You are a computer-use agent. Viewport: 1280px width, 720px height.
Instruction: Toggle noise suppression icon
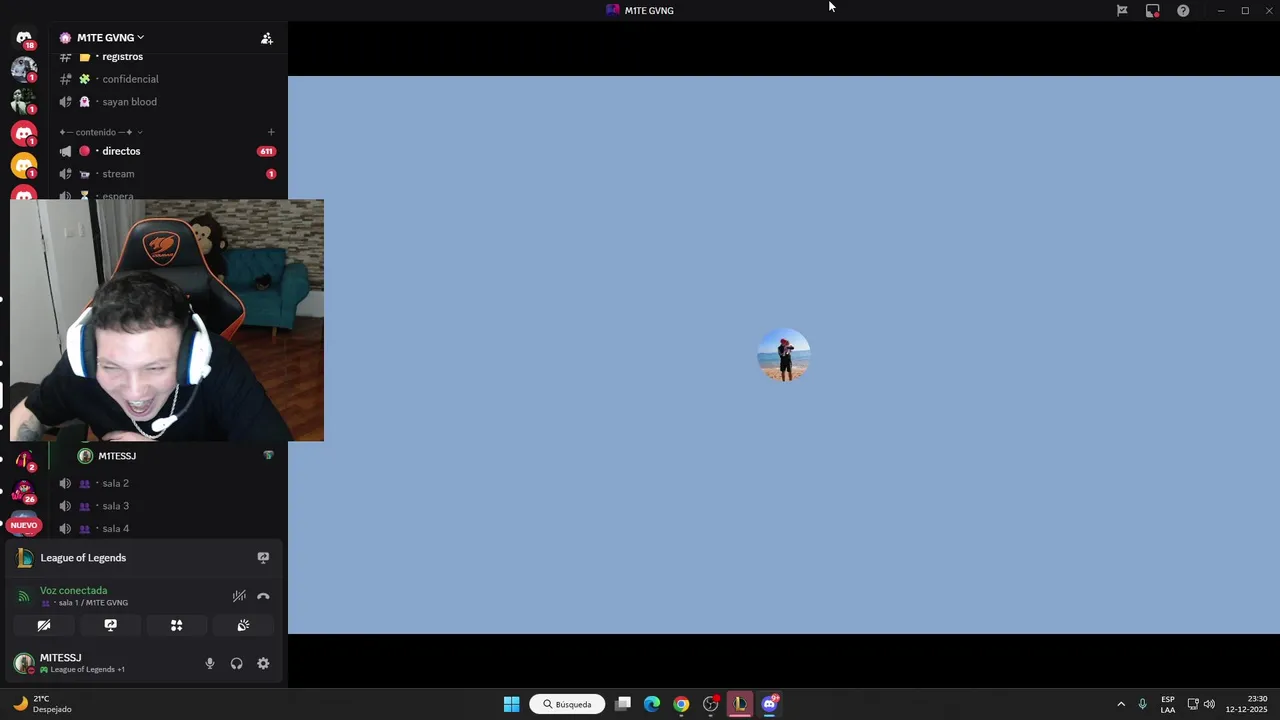pos(239,596)
